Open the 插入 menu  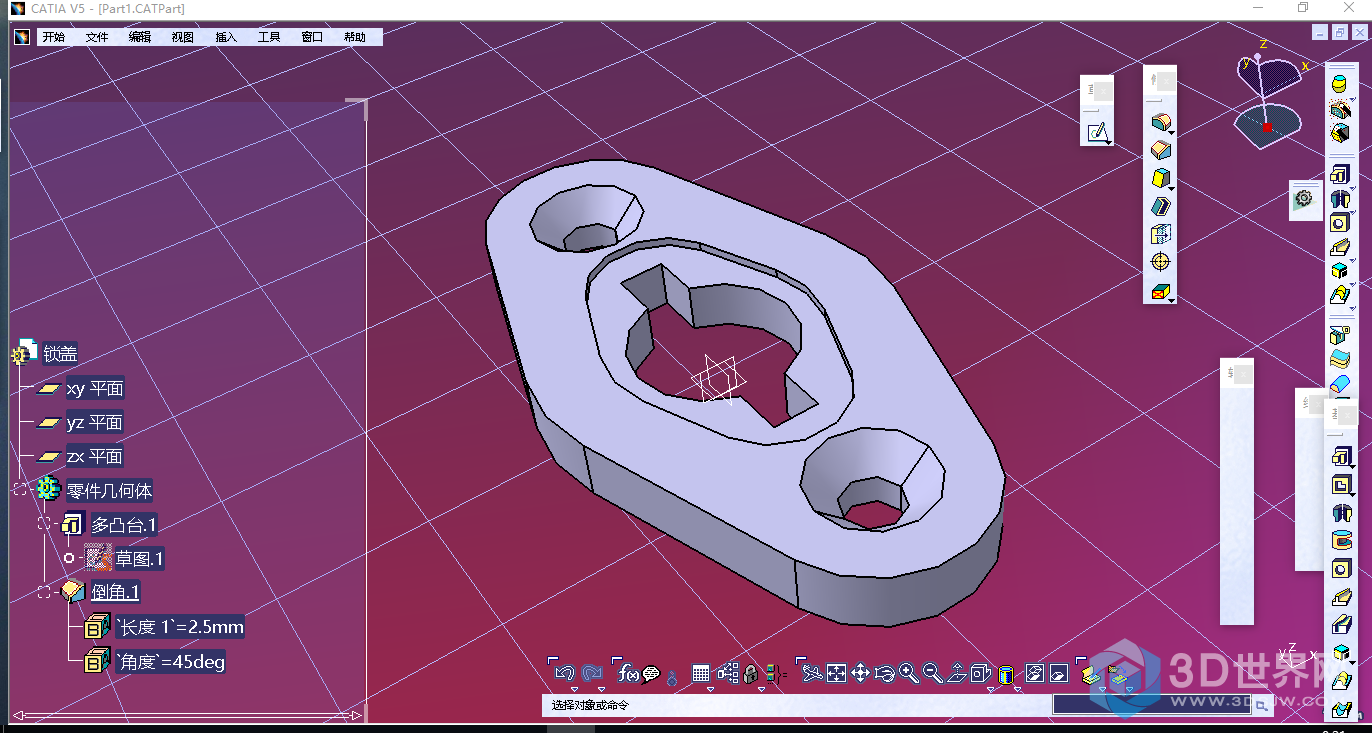[226, 37]
